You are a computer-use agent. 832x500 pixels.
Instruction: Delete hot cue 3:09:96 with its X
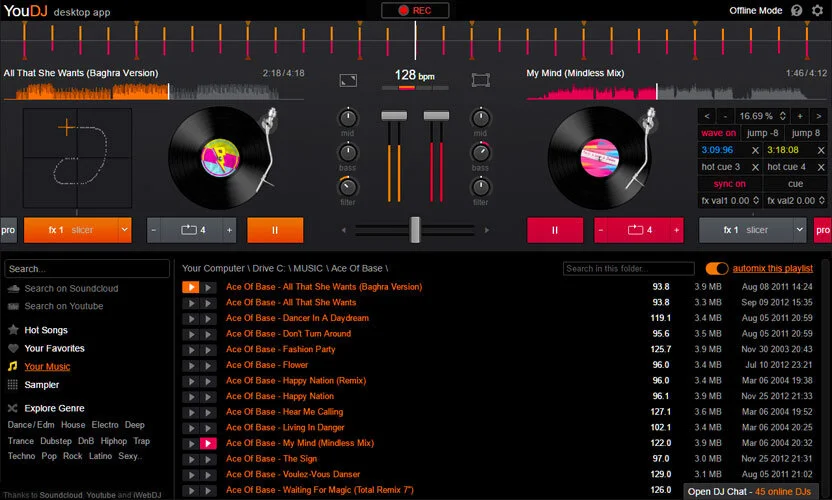coord(755,150)
